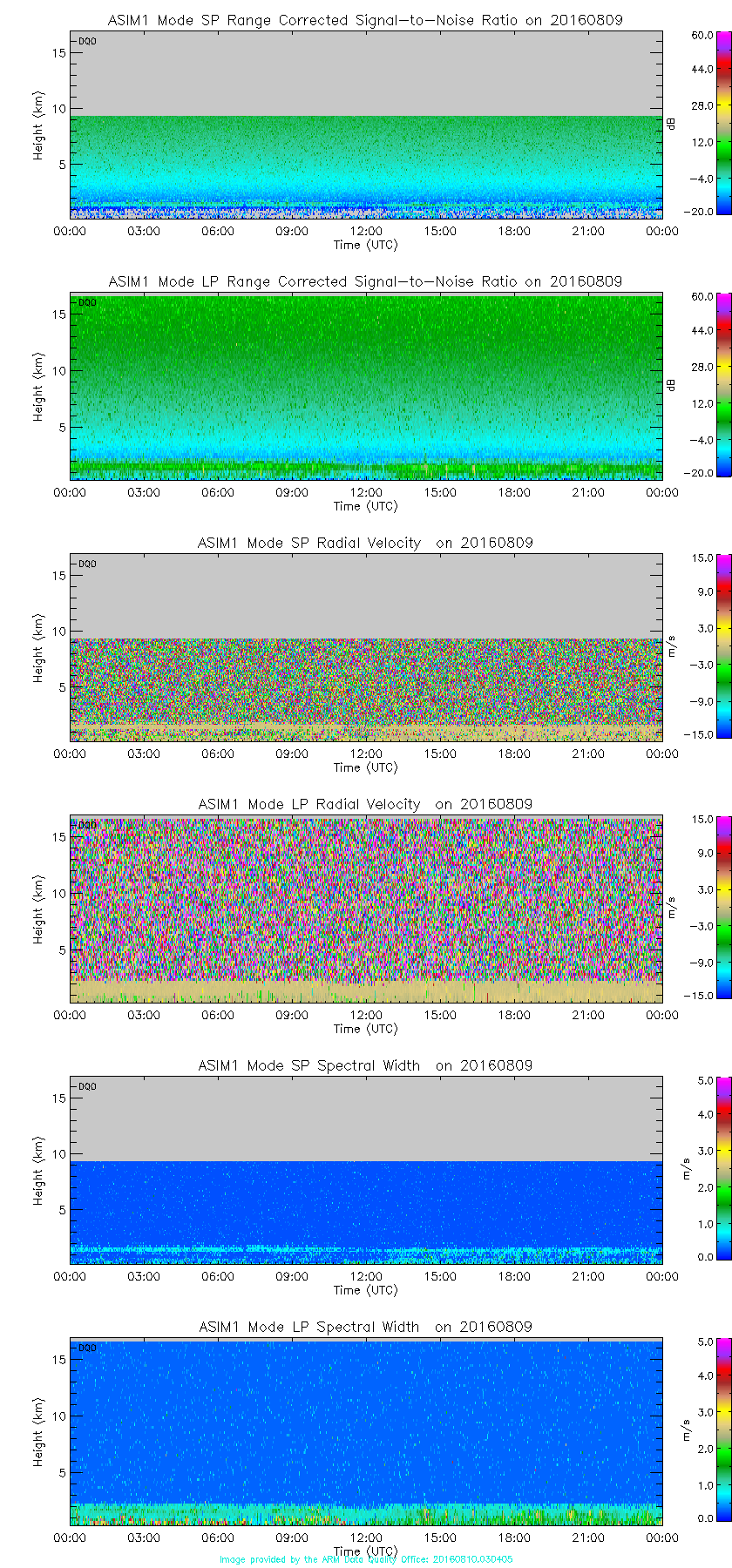Click the Mode LP Radial Velocity title
This screenshot has height=1568, width=732.
pos(365,804)
